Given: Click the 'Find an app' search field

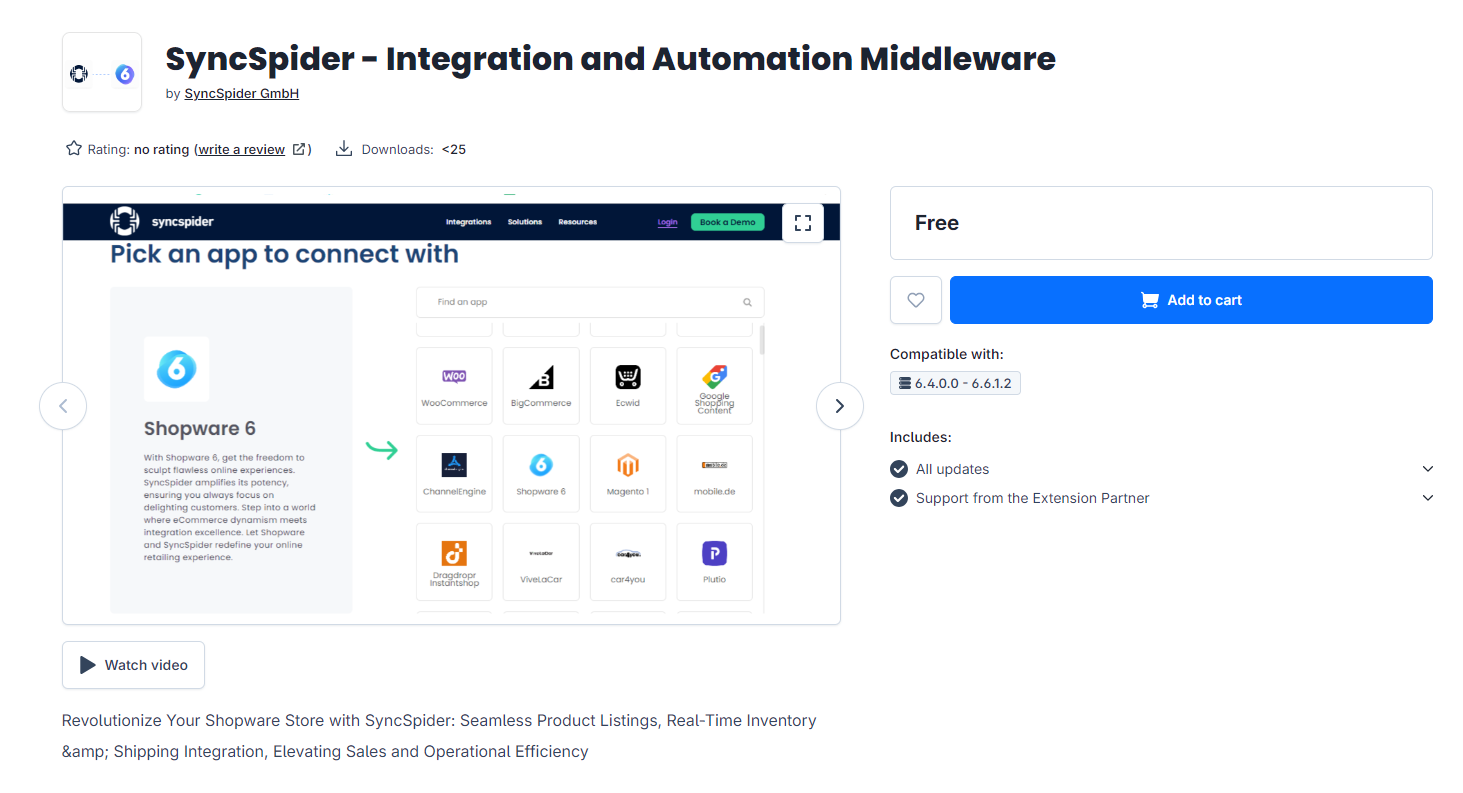Looking at the screenshot, I should click(590, 302).
